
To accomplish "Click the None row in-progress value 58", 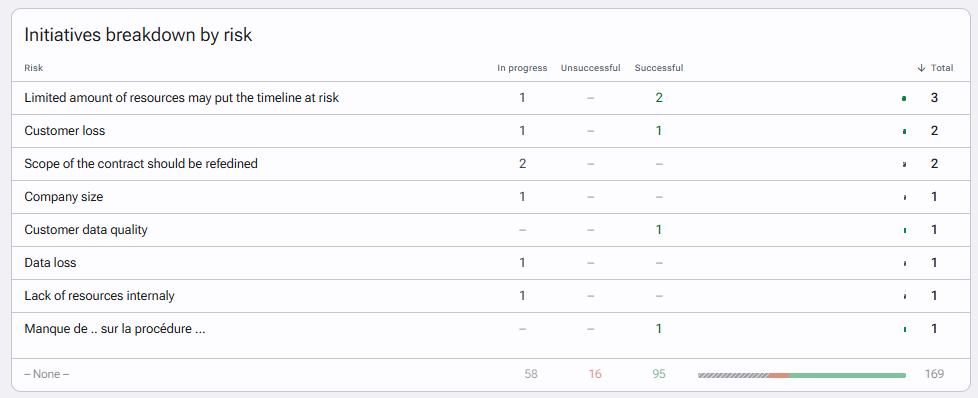I will (531, 374).
